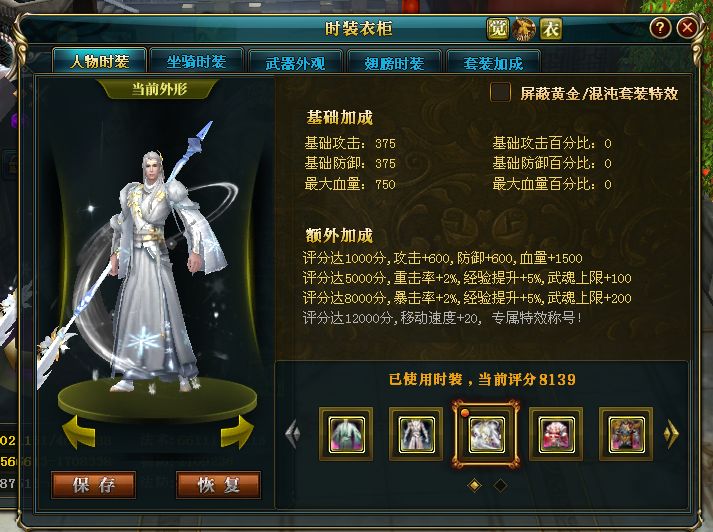
Task: Show next costumes with right arrow
Action: click(671, 434)
